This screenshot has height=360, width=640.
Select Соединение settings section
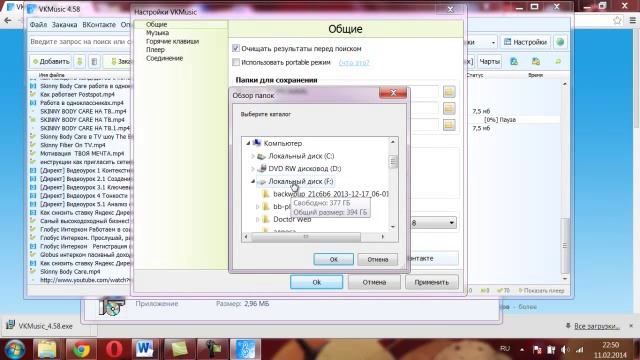point(164,58)
